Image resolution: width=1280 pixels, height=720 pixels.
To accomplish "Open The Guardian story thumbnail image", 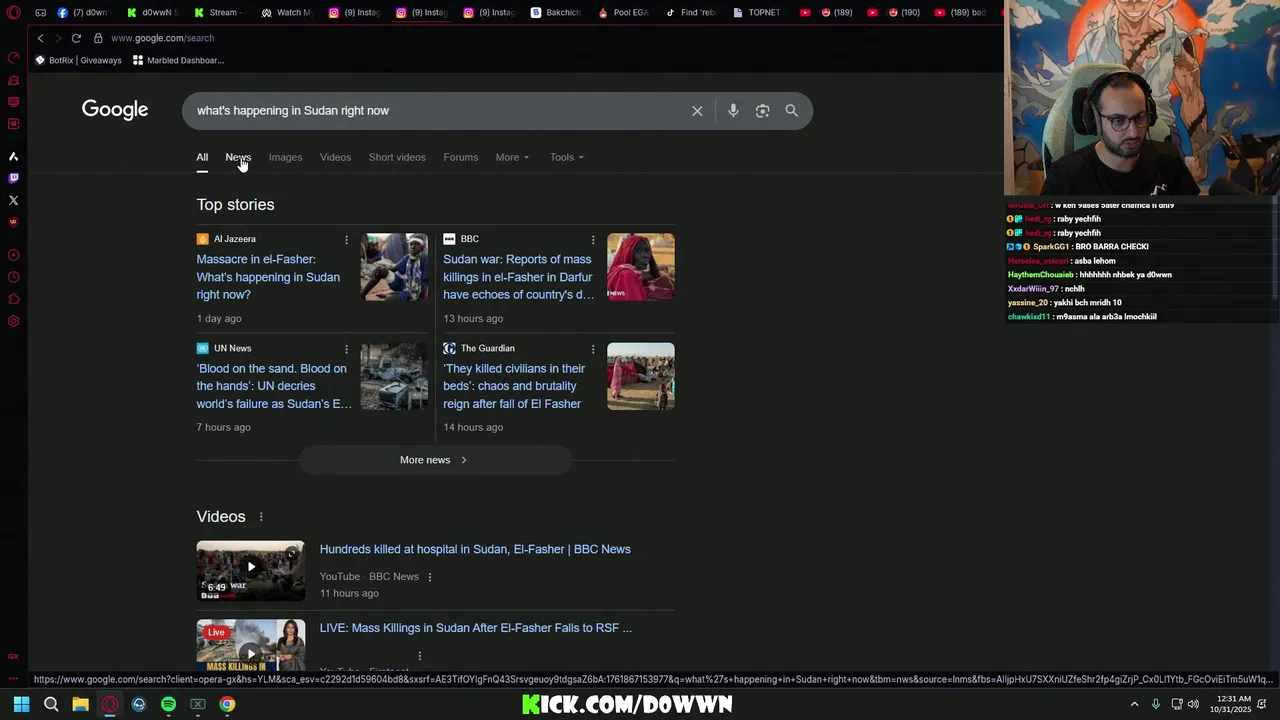I will click(x=641, y=376).
